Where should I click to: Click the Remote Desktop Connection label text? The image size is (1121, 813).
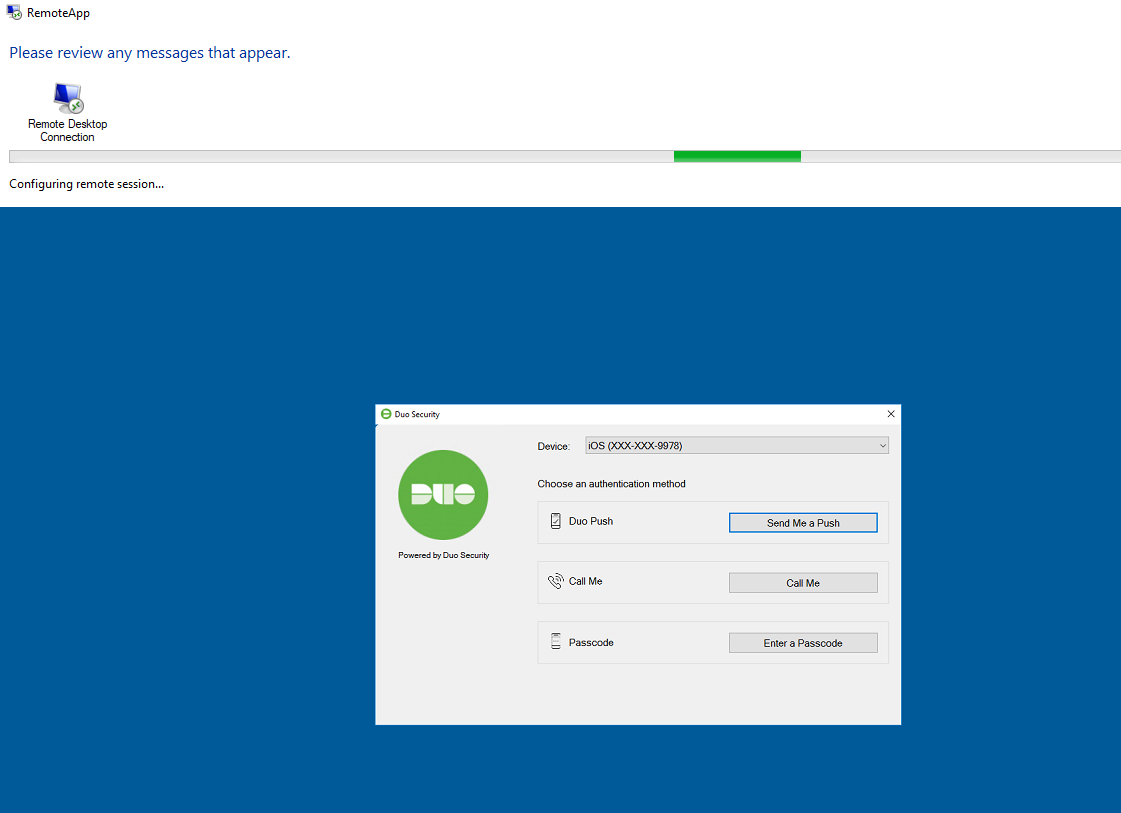(67, 130)
